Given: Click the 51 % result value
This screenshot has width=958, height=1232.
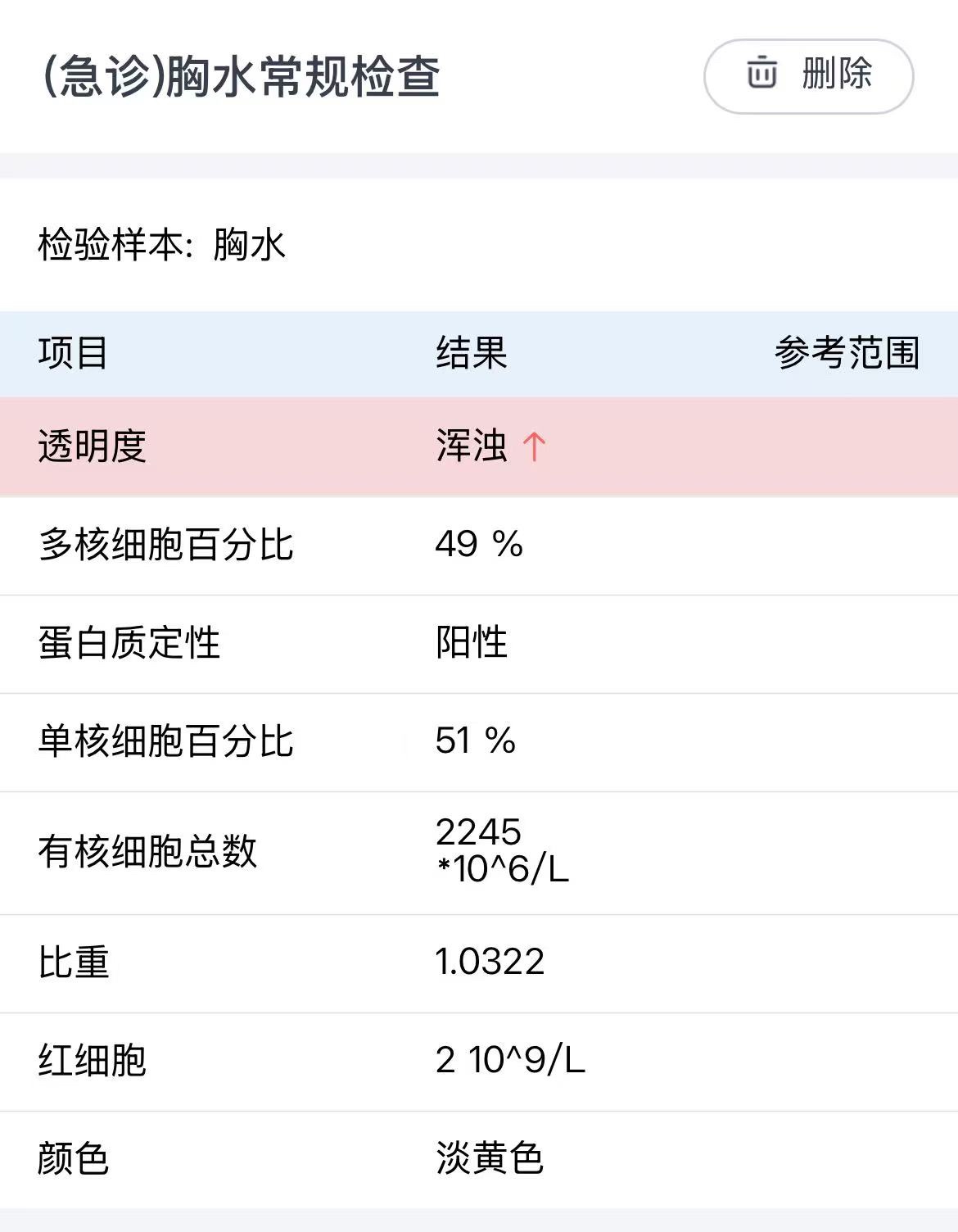Looking at the screenshot, I should point(476,741).
